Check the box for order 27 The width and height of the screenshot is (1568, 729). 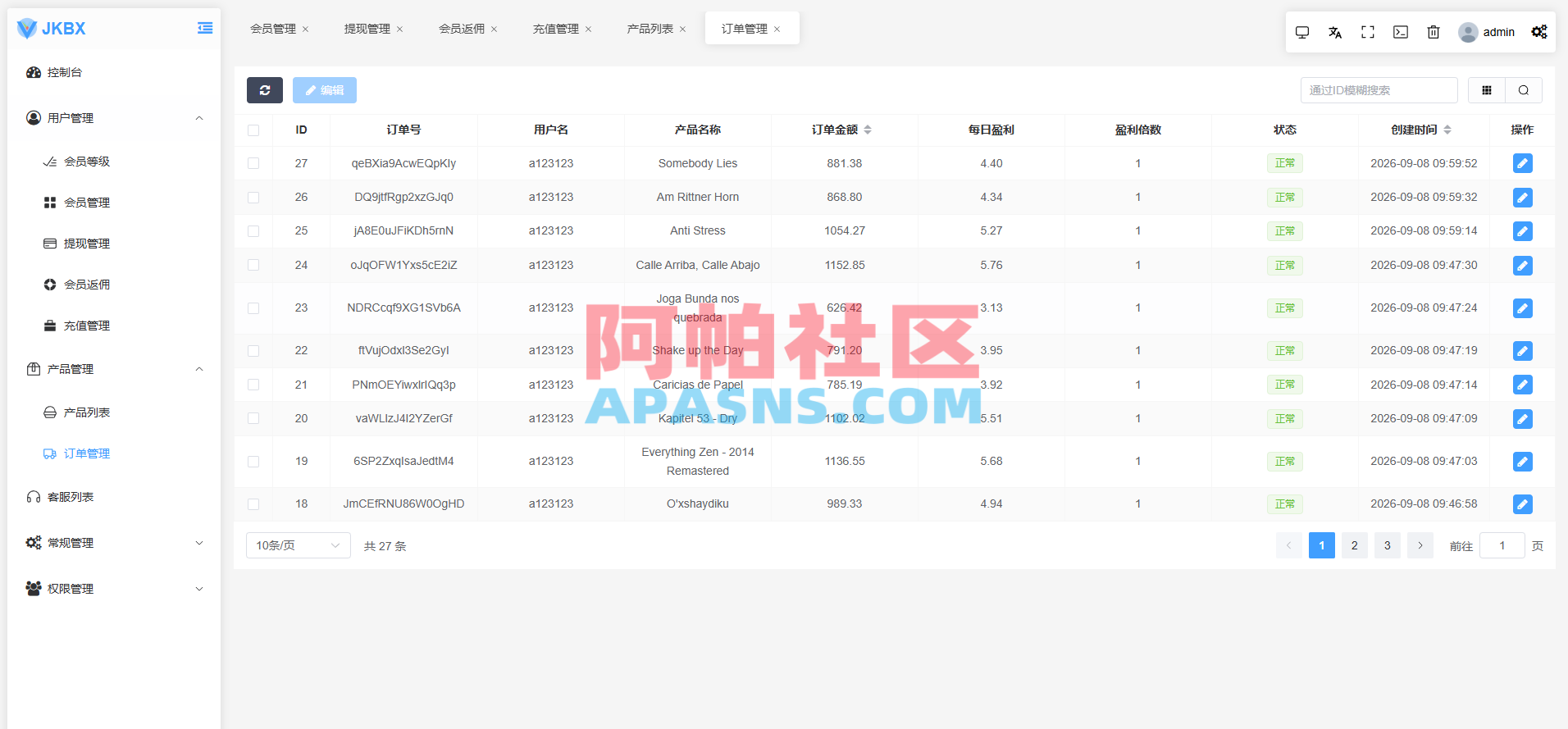(x=253, y=163)
